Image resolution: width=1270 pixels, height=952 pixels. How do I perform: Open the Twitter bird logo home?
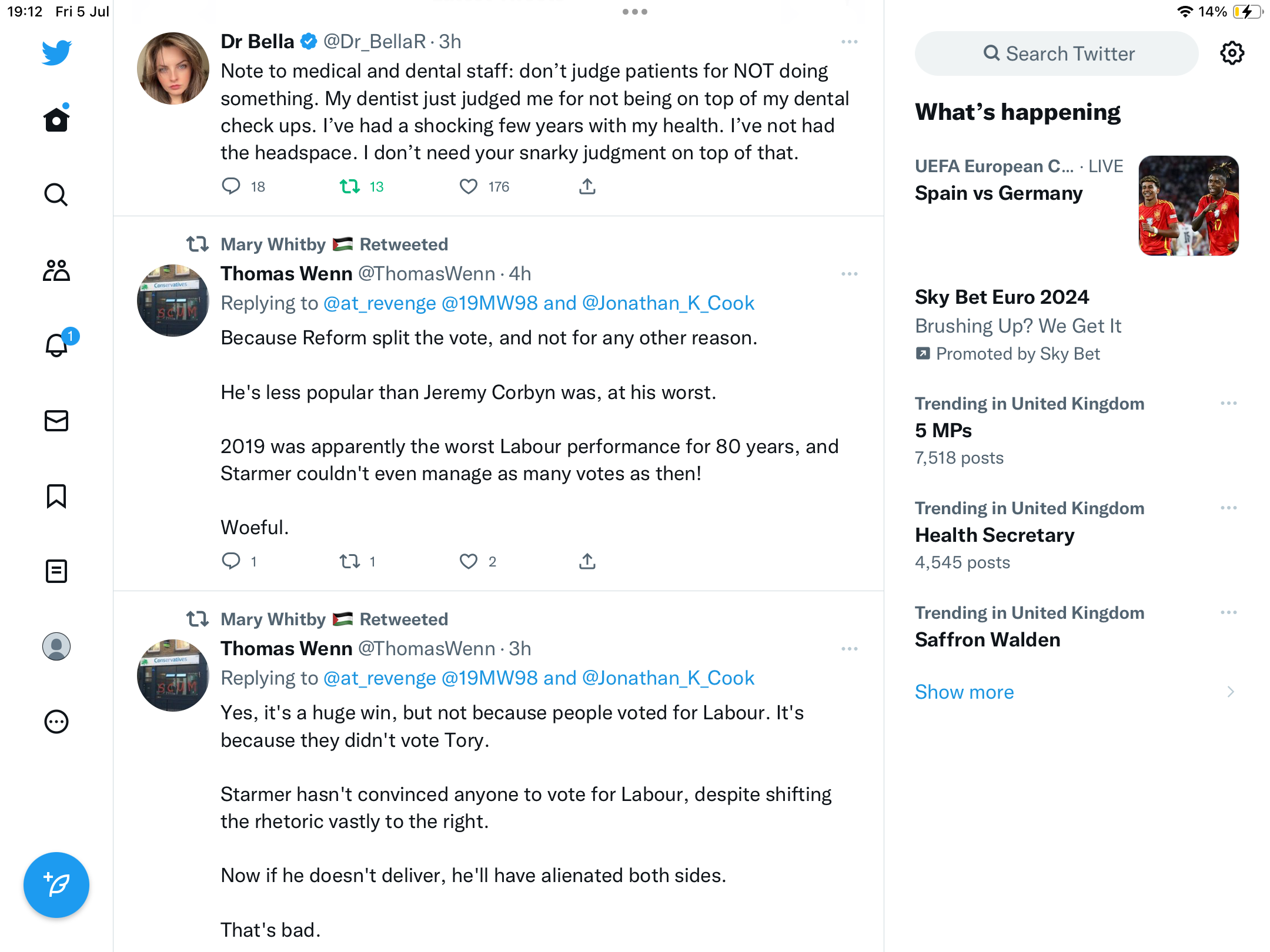56,52
